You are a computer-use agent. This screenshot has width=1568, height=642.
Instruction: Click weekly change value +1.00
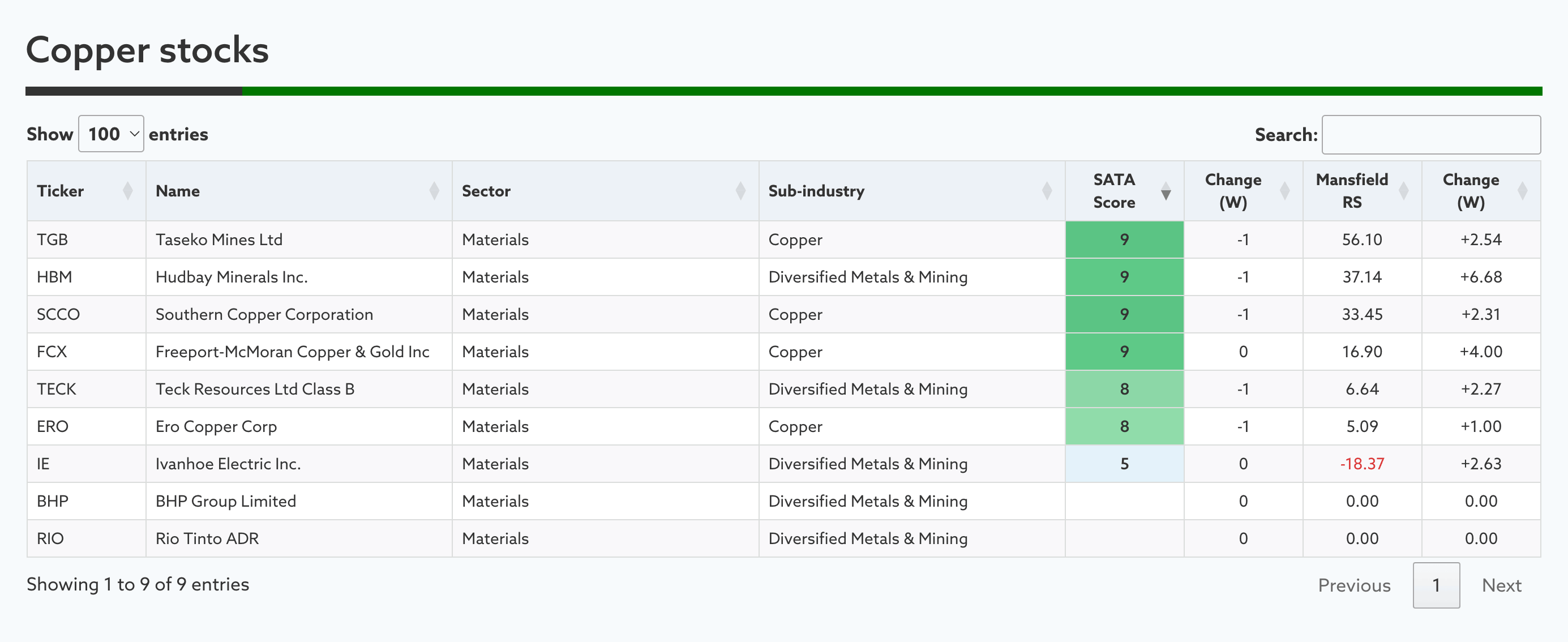pyautogui.click(x=1481, y=426)
